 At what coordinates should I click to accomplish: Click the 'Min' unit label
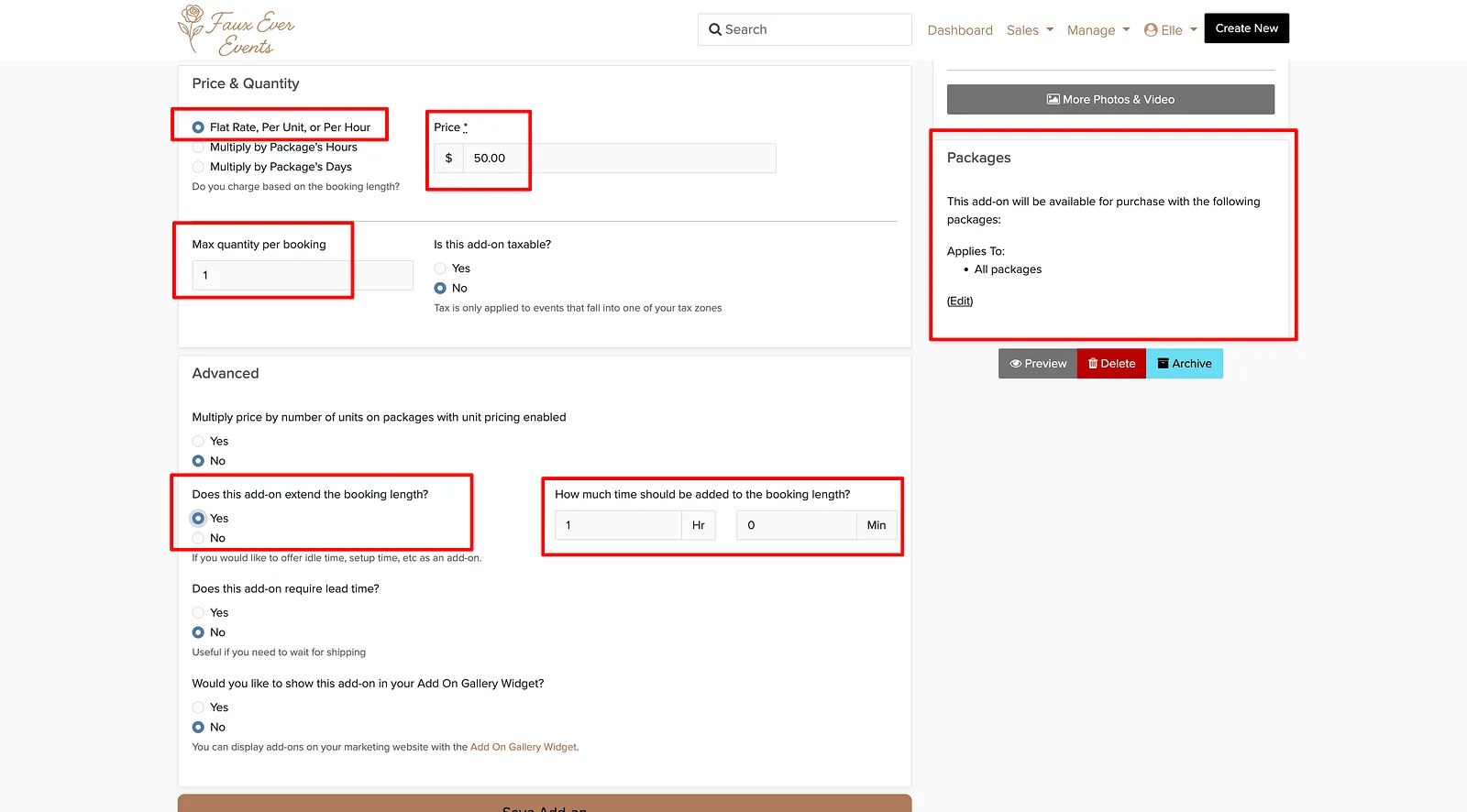coord(877,525)
